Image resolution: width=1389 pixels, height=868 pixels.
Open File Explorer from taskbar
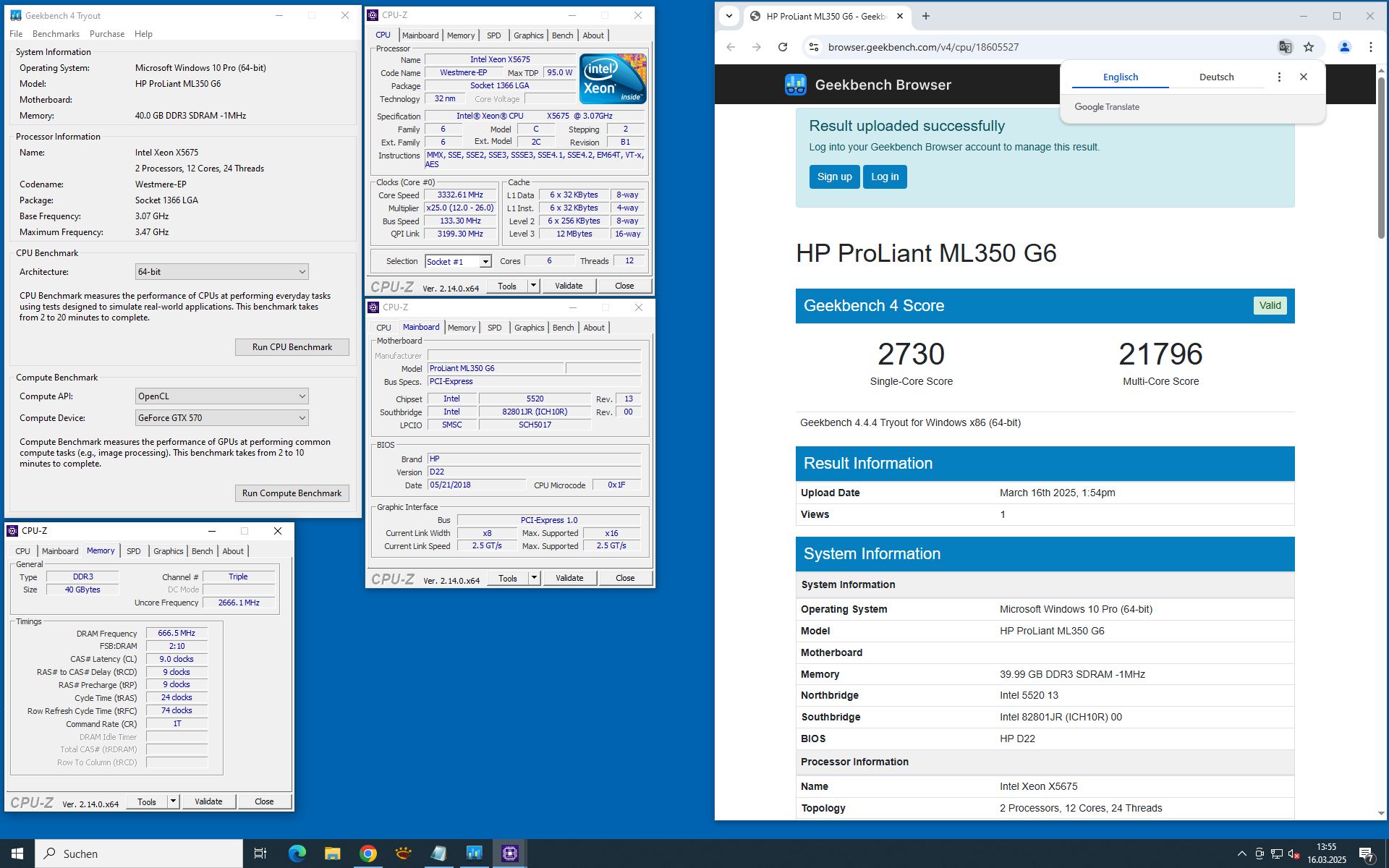coord(332,854)
